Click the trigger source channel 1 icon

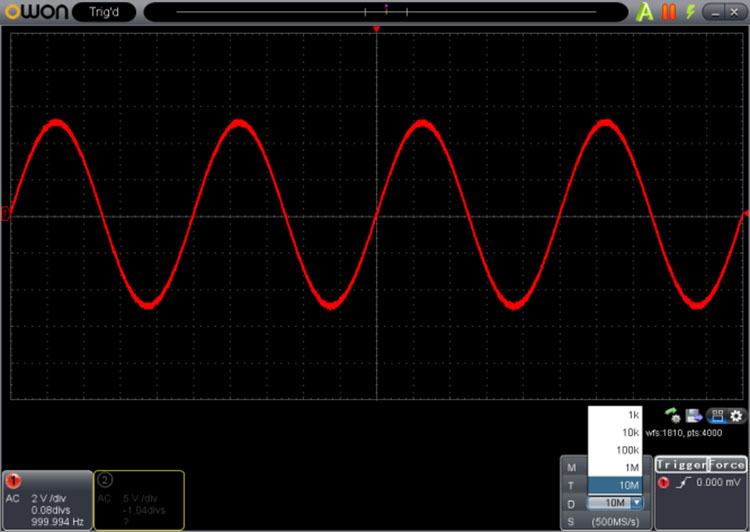click(663, 483)
